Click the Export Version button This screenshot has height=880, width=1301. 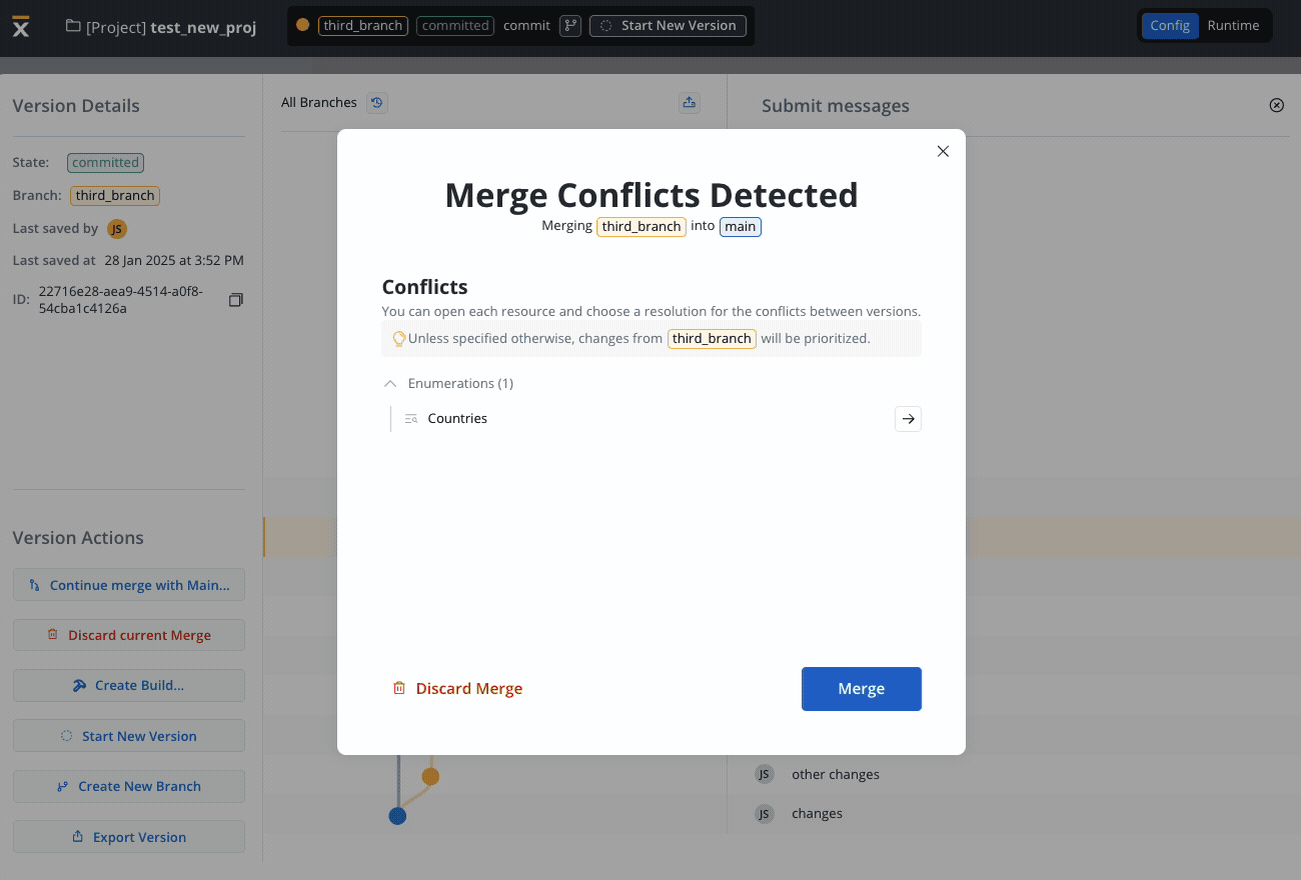click(x=129, y=837)
